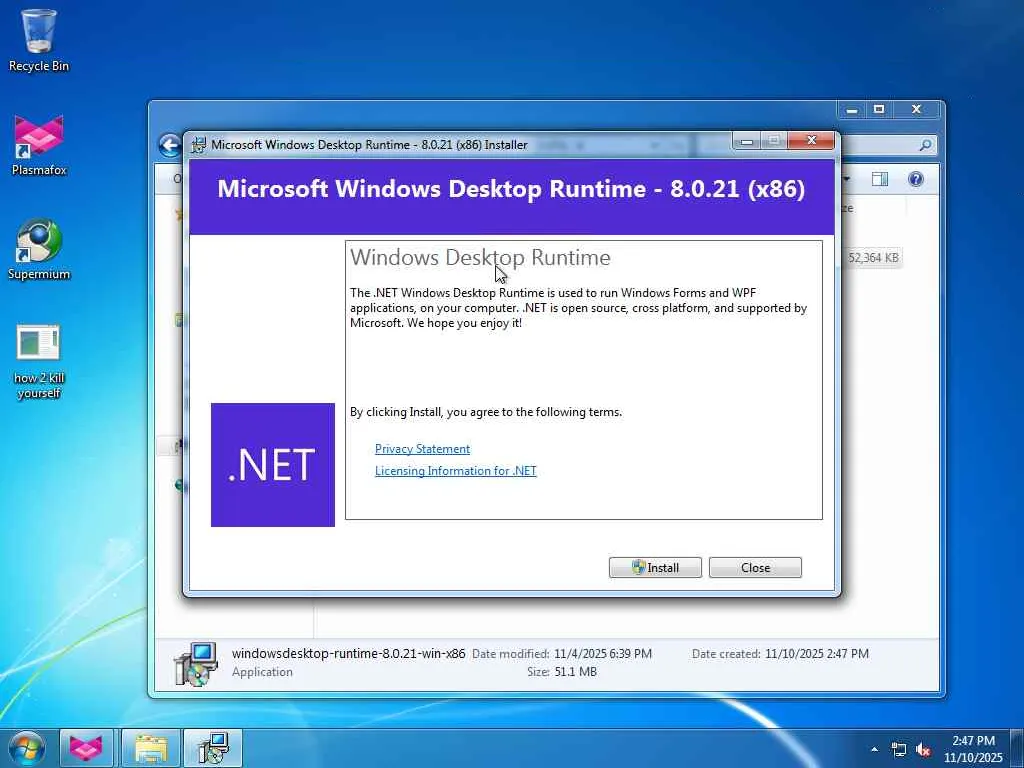
Task: Click the Size value 51.1 MB
Action: pyautogui.click(x=575, y=671)
